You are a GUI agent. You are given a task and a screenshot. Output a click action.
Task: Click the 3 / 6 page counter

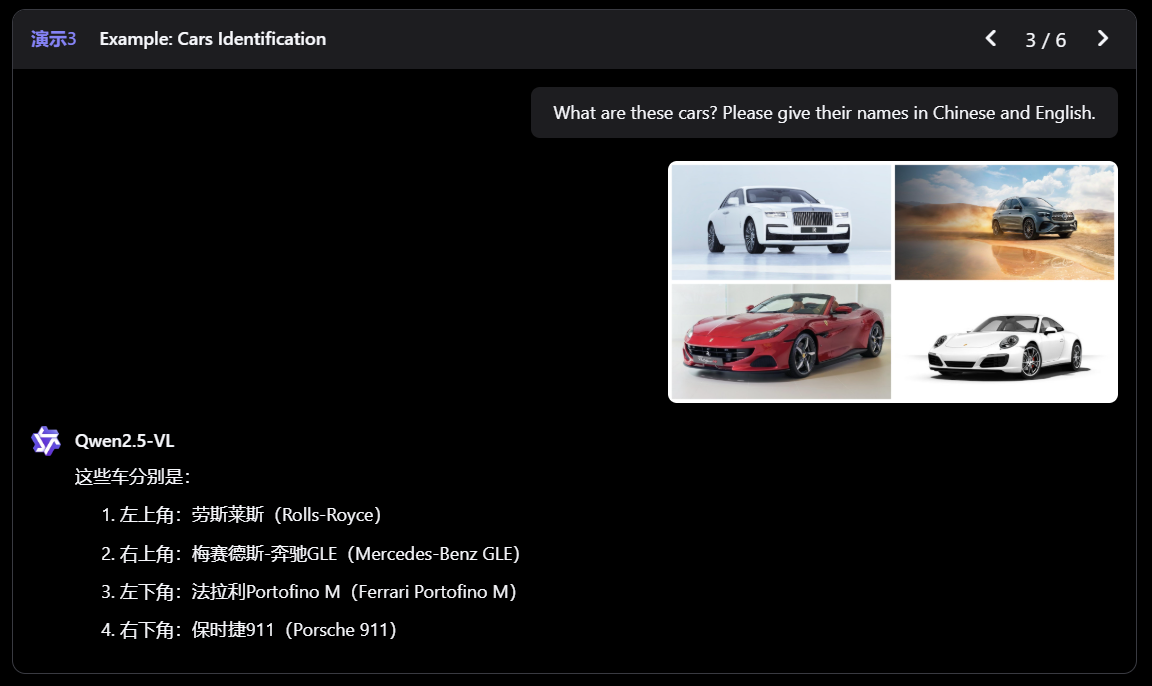click(x=1045, y=40)
